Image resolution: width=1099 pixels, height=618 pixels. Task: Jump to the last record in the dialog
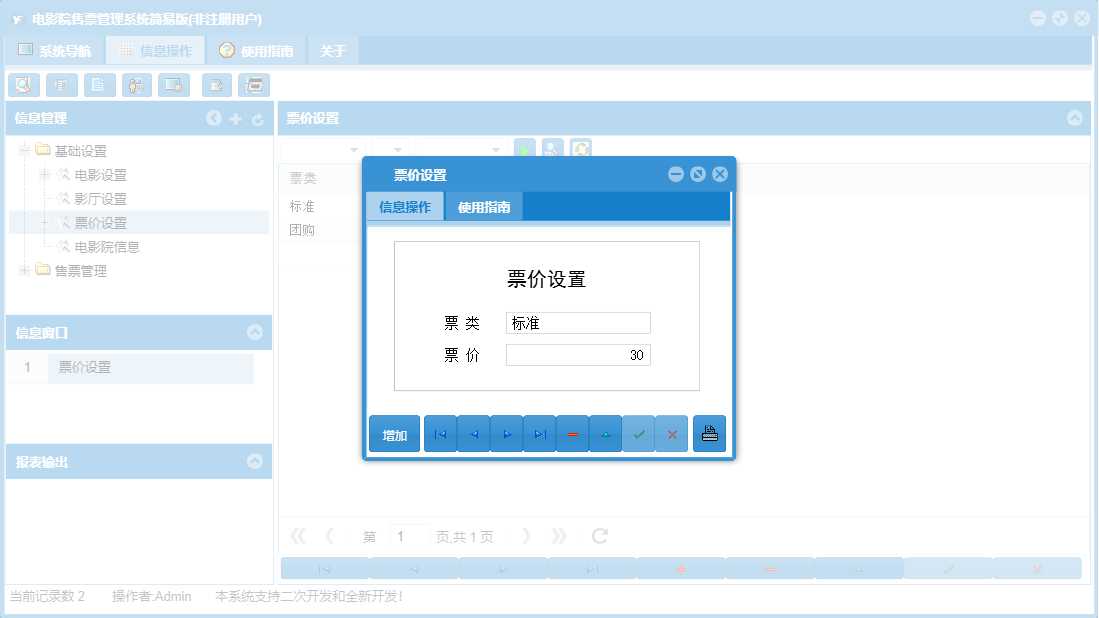539,433
